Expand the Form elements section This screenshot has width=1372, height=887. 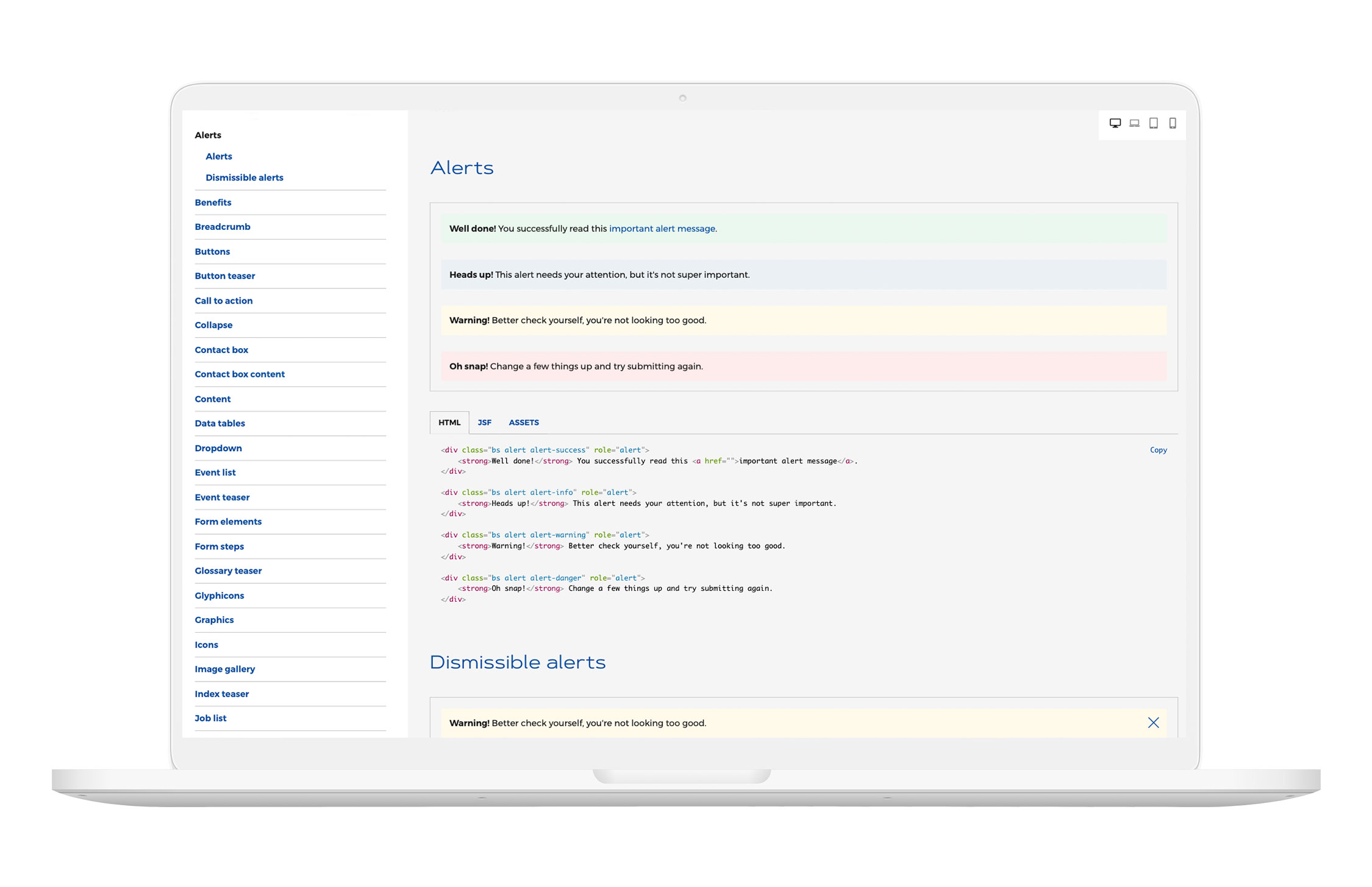click(228, 521)
